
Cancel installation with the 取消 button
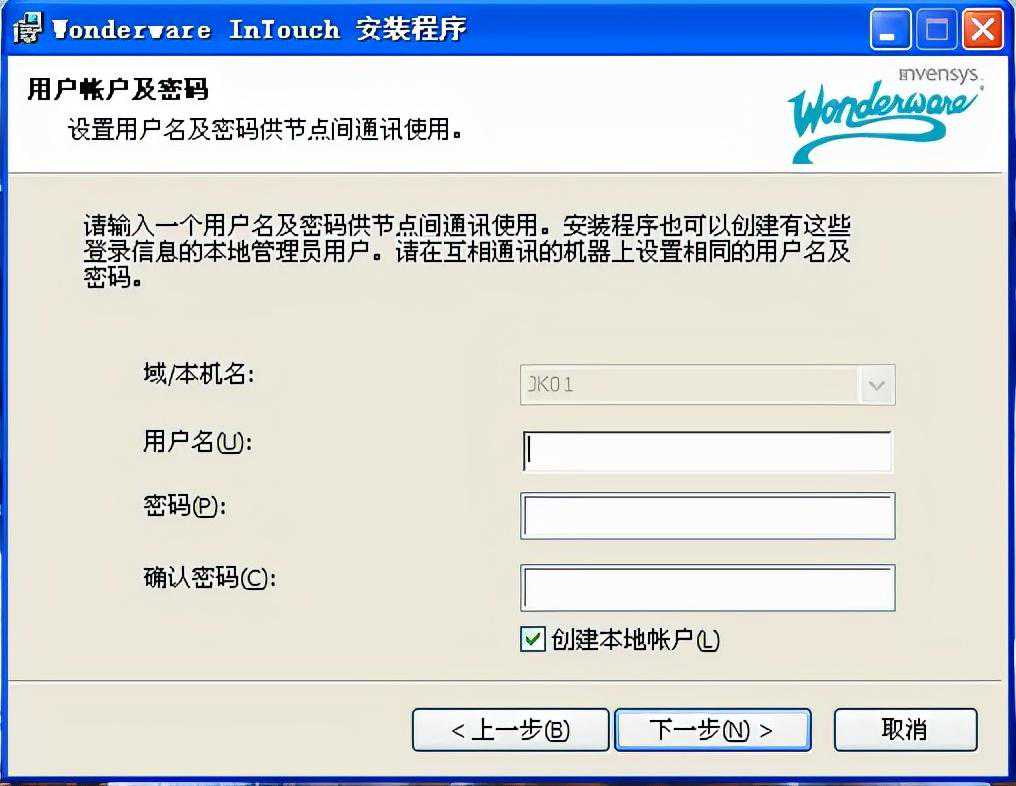pyautogui.click(x=905, y=730)
